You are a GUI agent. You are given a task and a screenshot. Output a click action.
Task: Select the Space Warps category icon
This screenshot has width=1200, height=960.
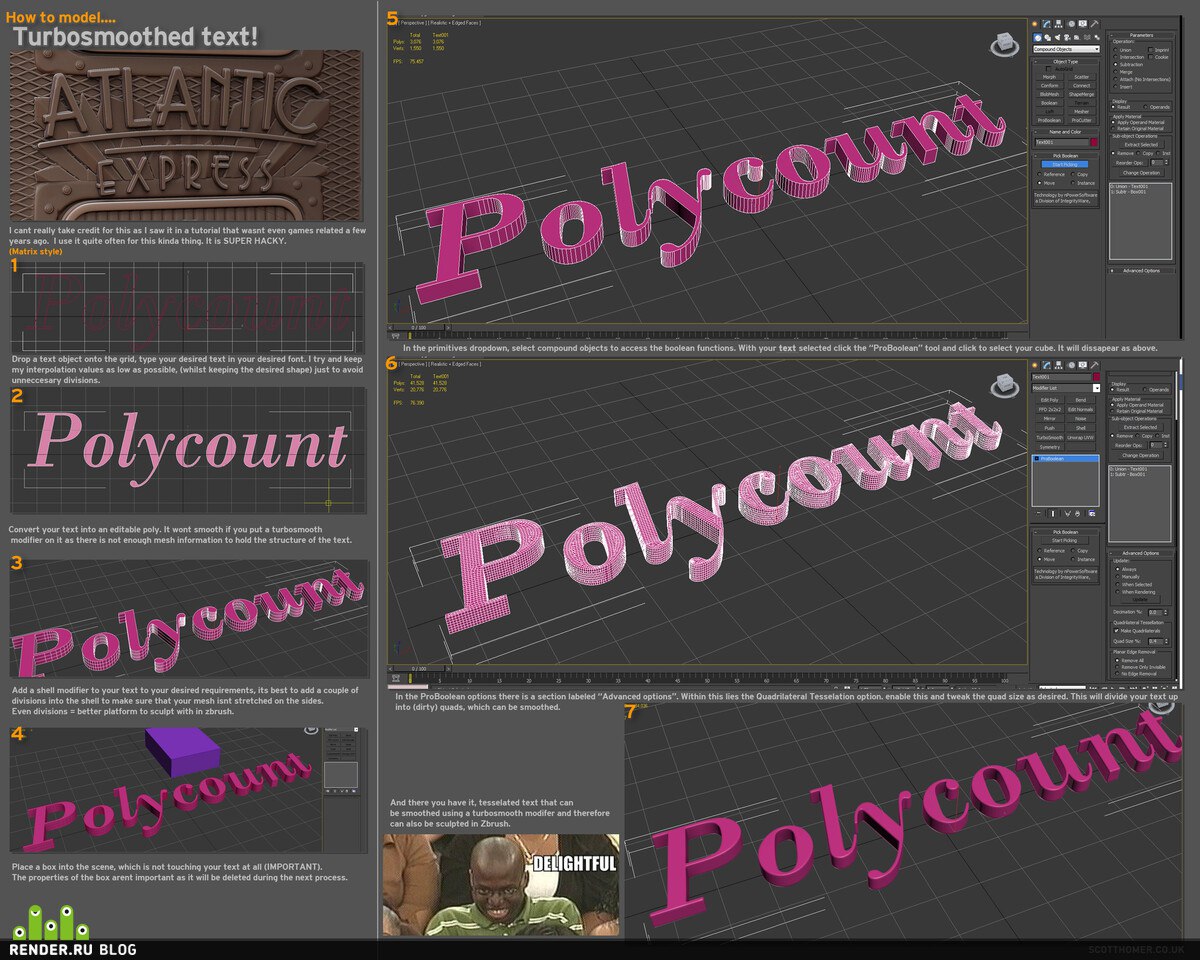1087,37
